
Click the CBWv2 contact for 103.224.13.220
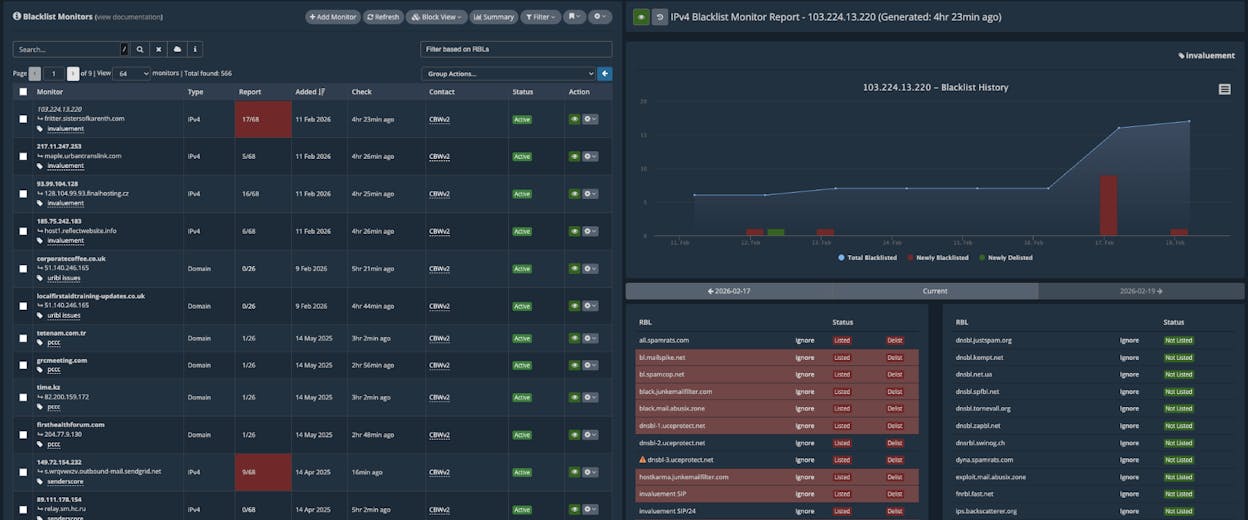tap(439, 119)
